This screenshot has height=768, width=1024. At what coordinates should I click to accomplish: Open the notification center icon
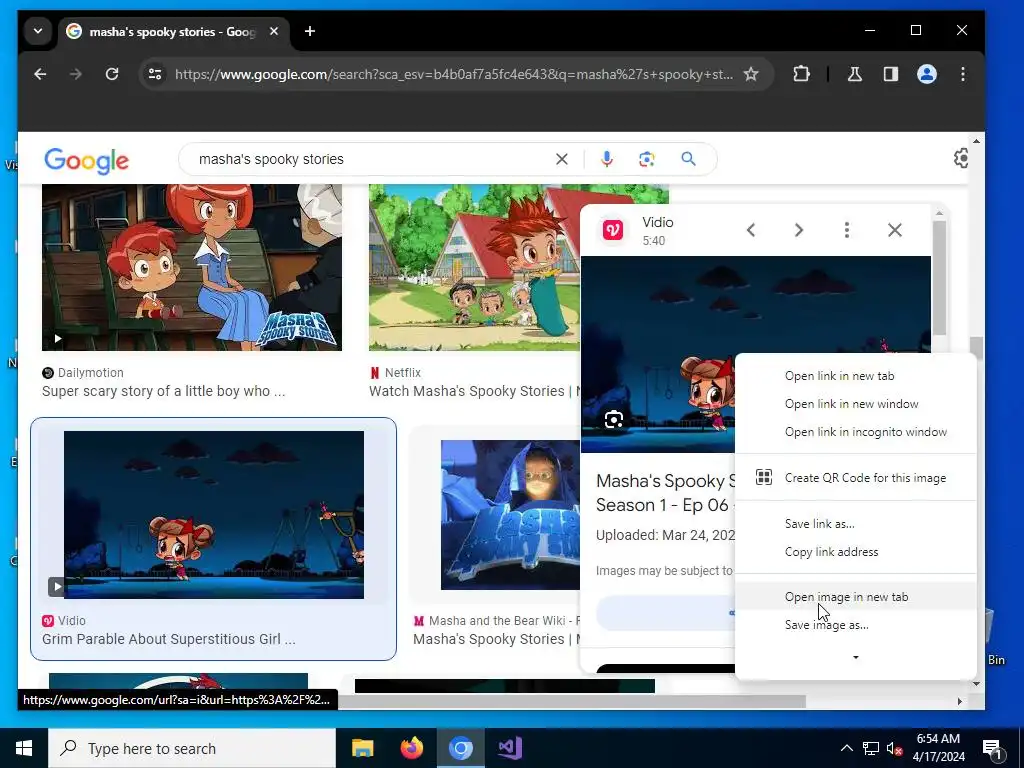[992, 749]
